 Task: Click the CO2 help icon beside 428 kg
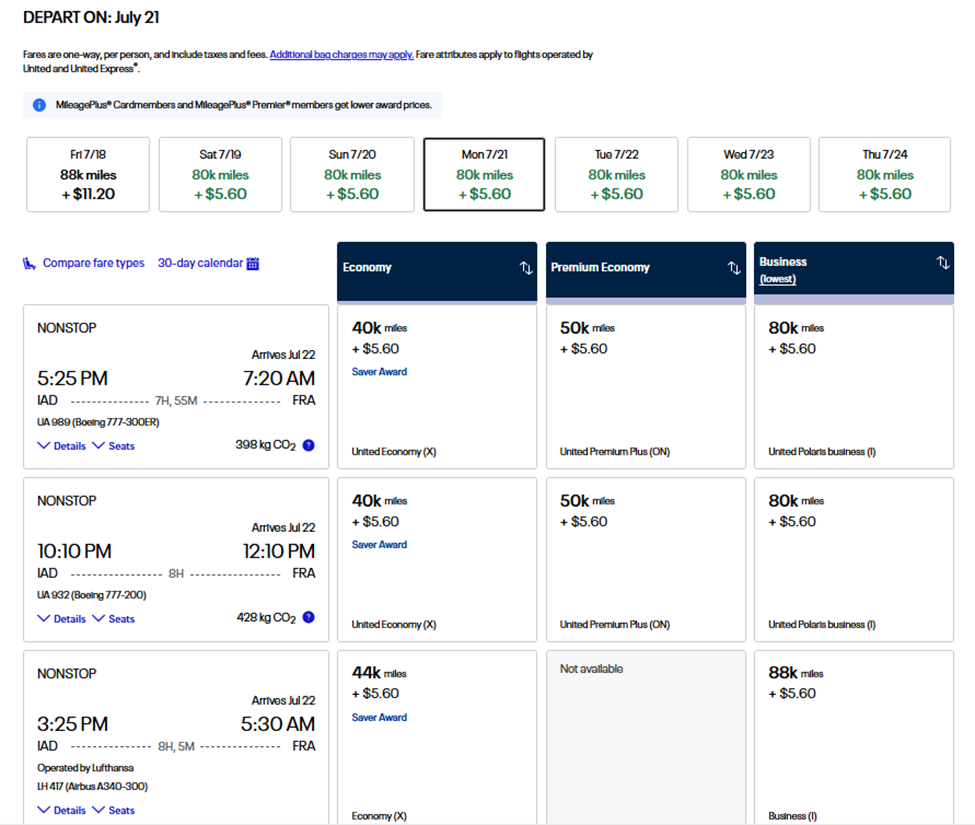coord(308,618)
